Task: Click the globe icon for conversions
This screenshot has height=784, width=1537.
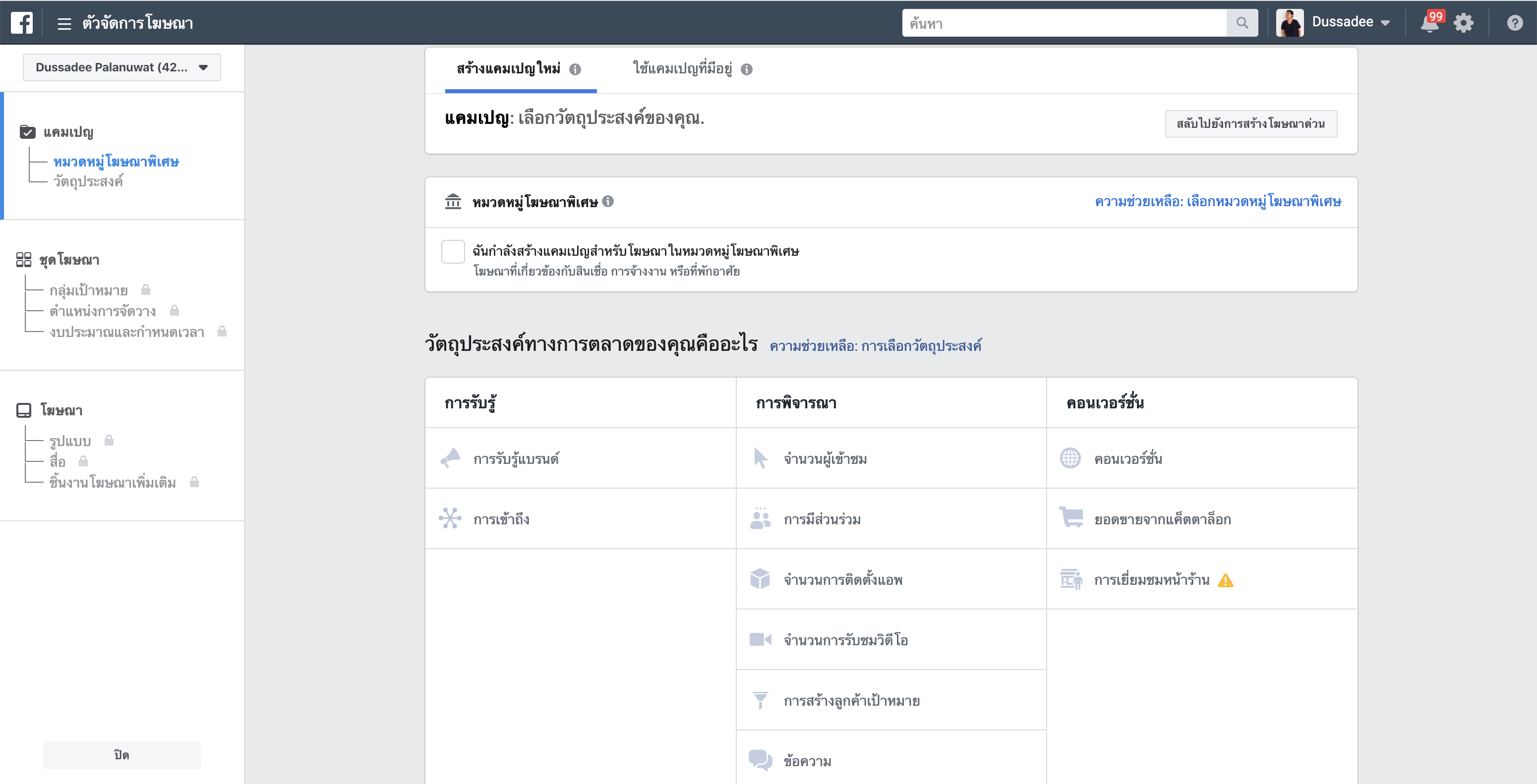Action: coord(1070,458)
